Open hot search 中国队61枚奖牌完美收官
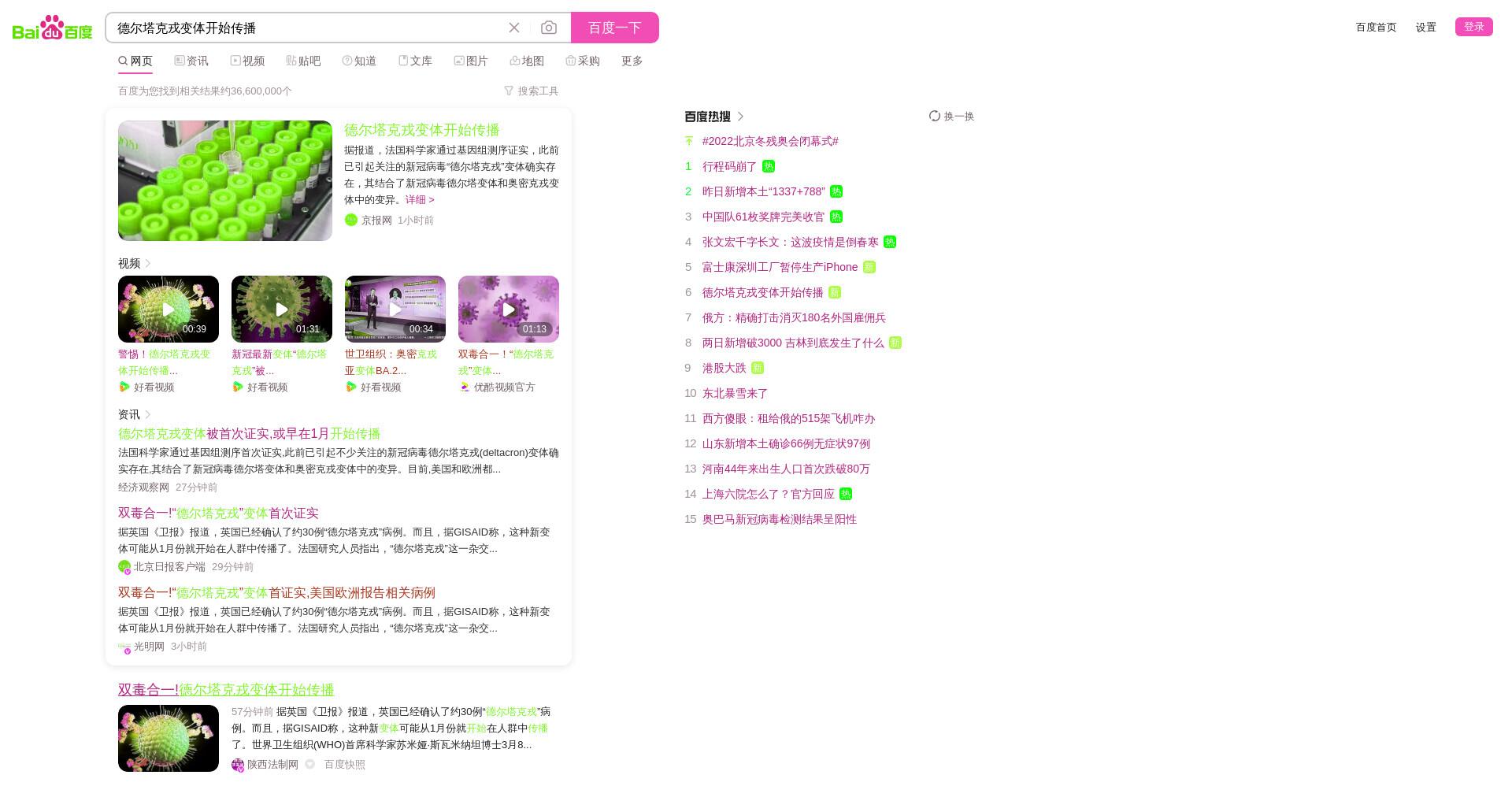 pyautogui.click(x=764, y=217)
